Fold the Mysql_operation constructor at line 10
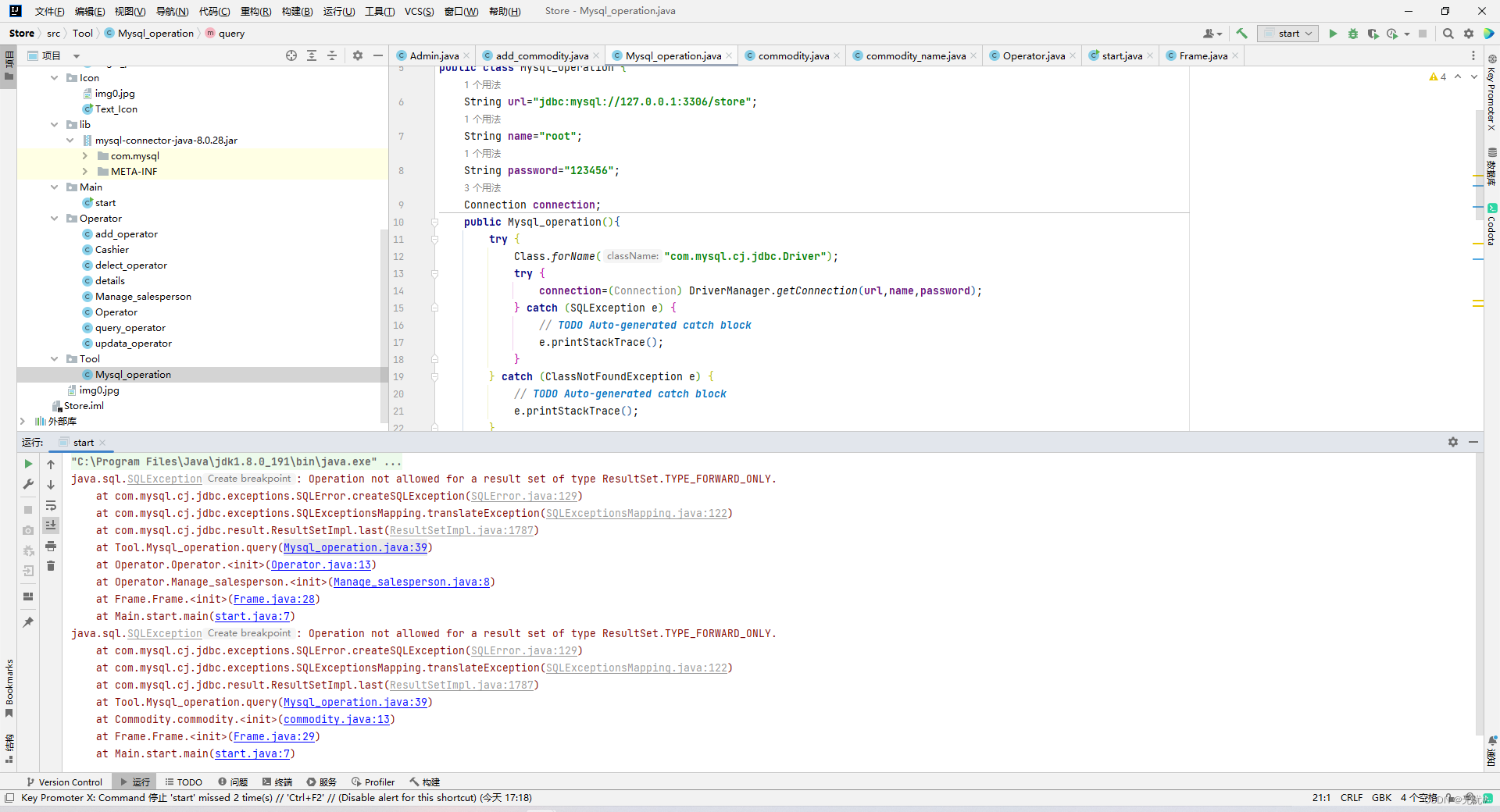The width and height of the screenshot is (1500, 812). (435, 223)
